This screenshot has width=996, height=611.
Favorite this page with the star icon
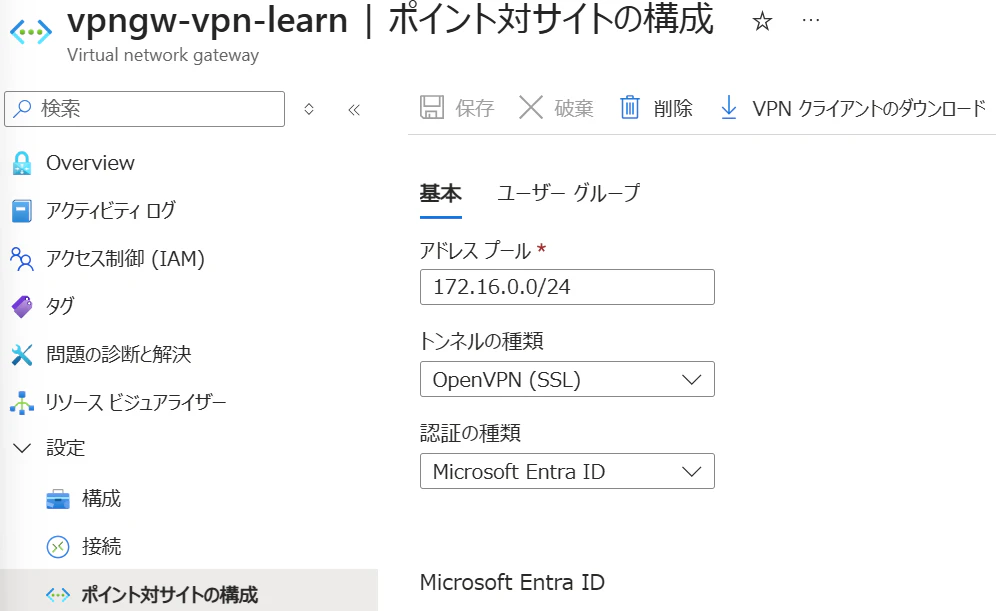point(762,22)
